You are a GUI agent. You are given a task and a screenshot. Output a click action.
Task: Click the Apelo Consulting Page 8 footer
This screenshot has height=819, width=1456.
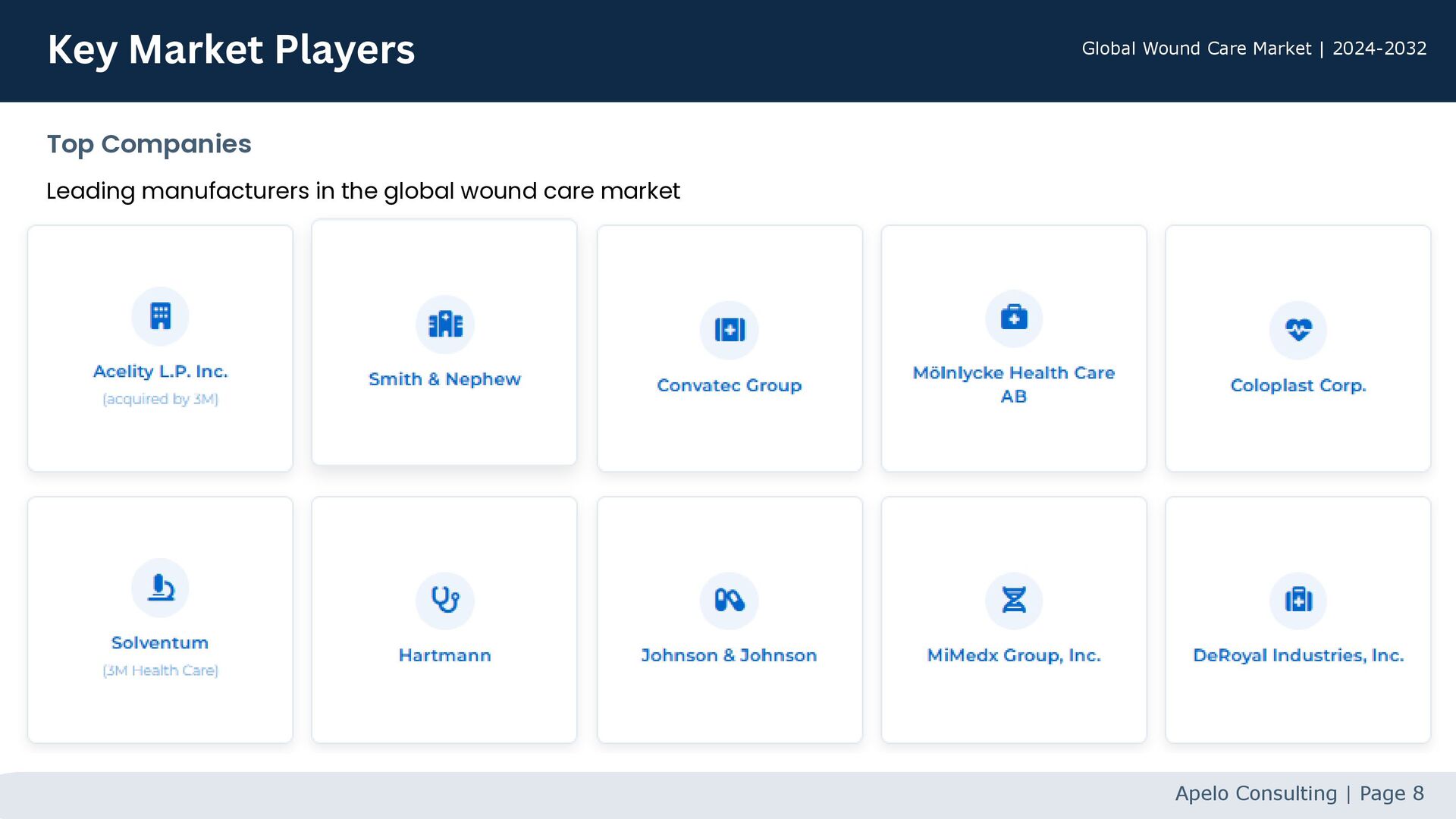[x=1299, y=793]
